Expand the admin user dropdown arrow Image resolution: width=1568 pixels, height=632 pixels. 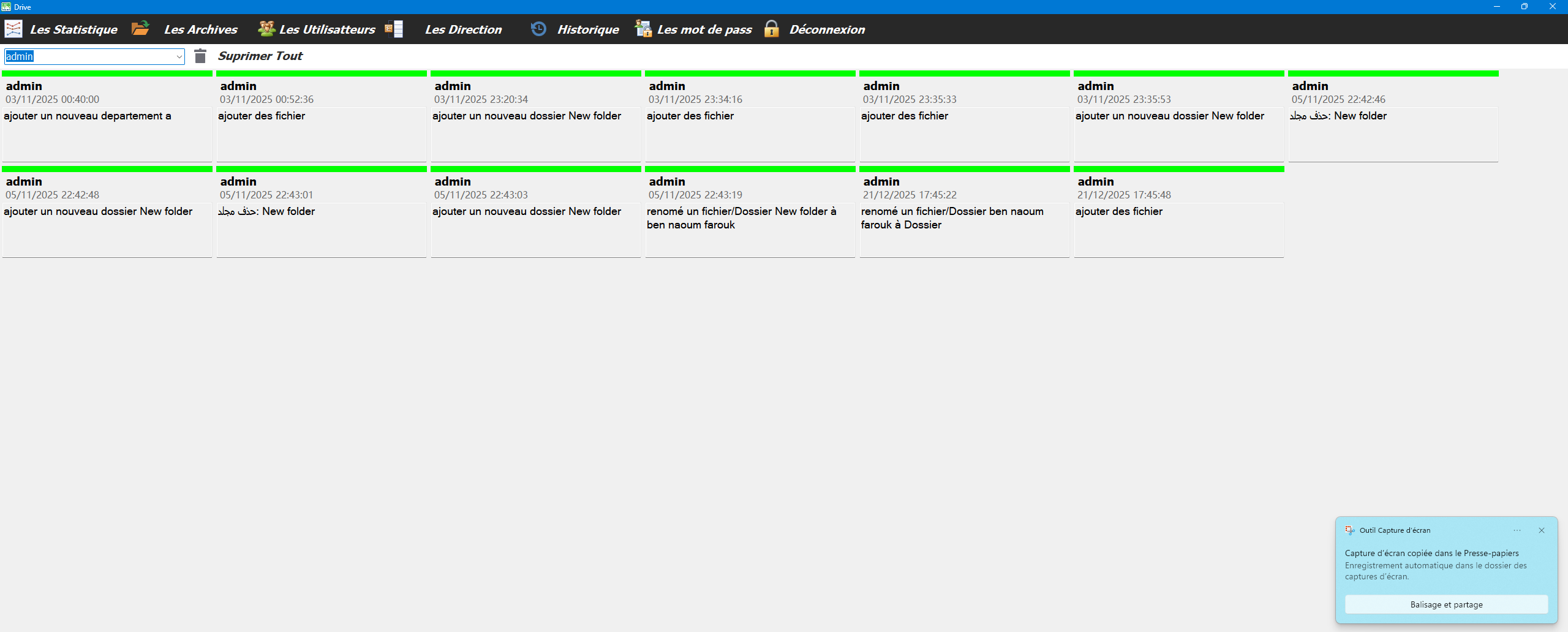[179, 57]
